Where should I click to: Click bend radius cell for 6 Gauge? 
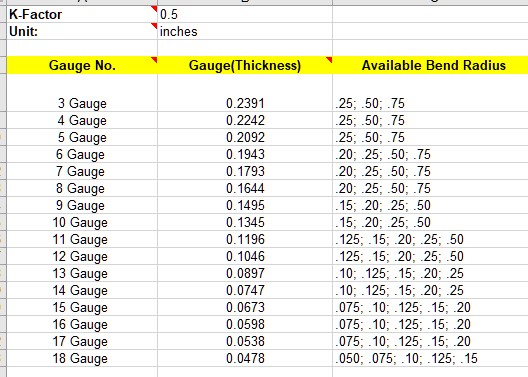[x=430, y=154]
